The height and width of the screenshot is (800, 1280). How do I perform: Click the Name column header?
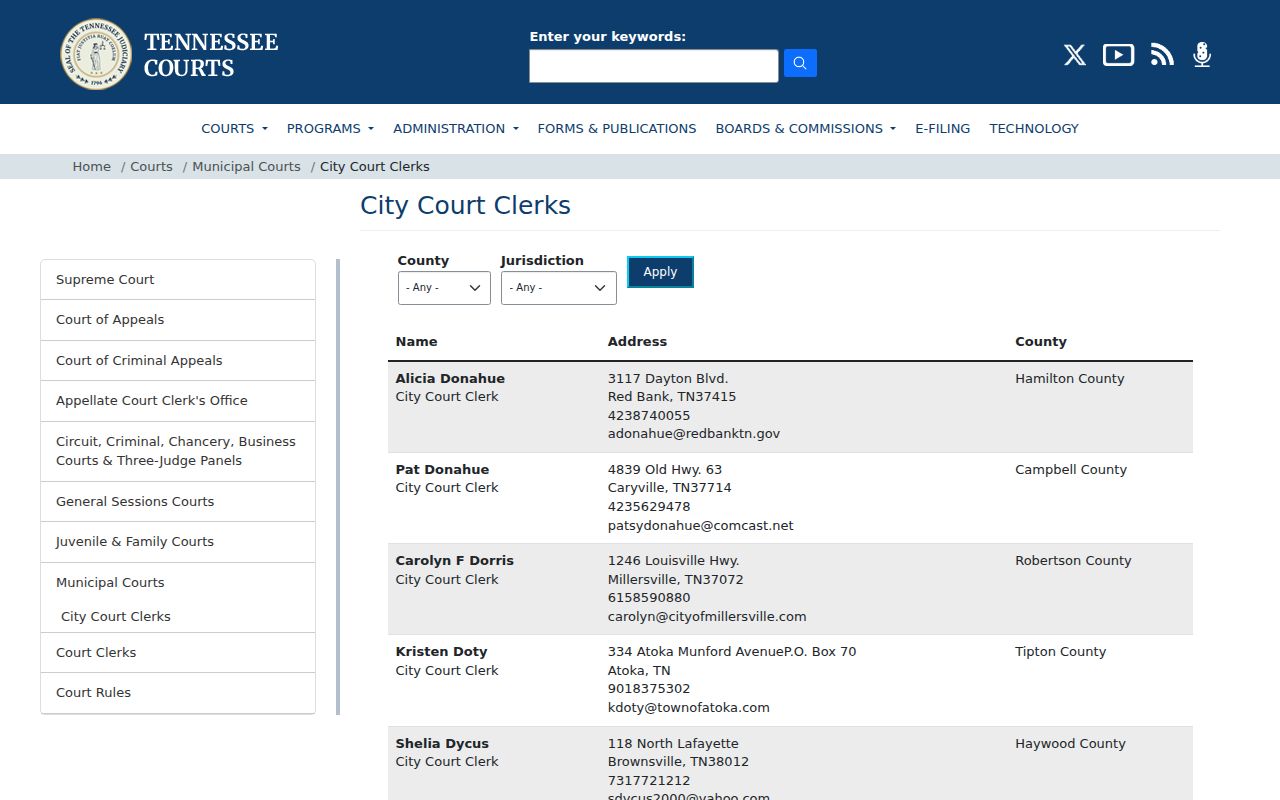(x=417, y=342)
